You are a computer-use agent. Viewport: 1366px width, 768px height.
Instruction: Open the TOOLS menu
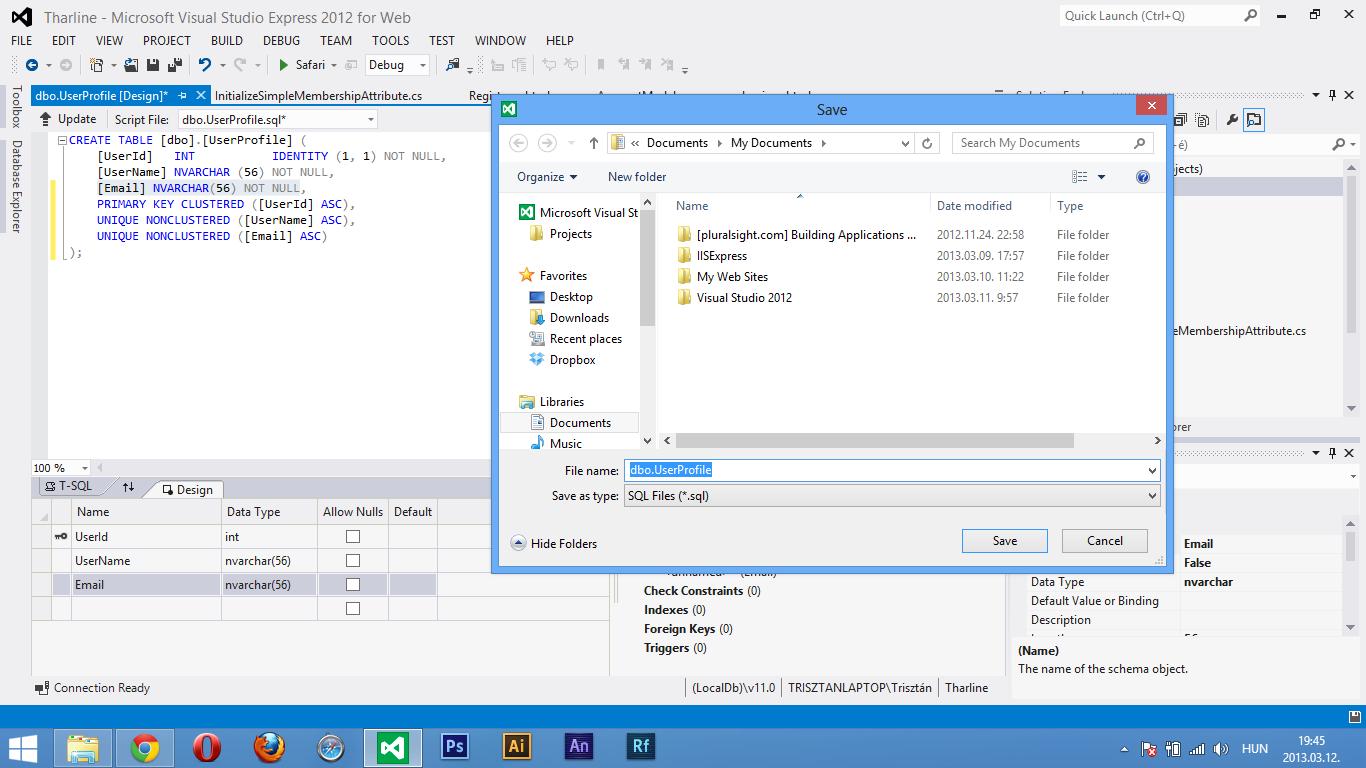(x=390, y=41)
